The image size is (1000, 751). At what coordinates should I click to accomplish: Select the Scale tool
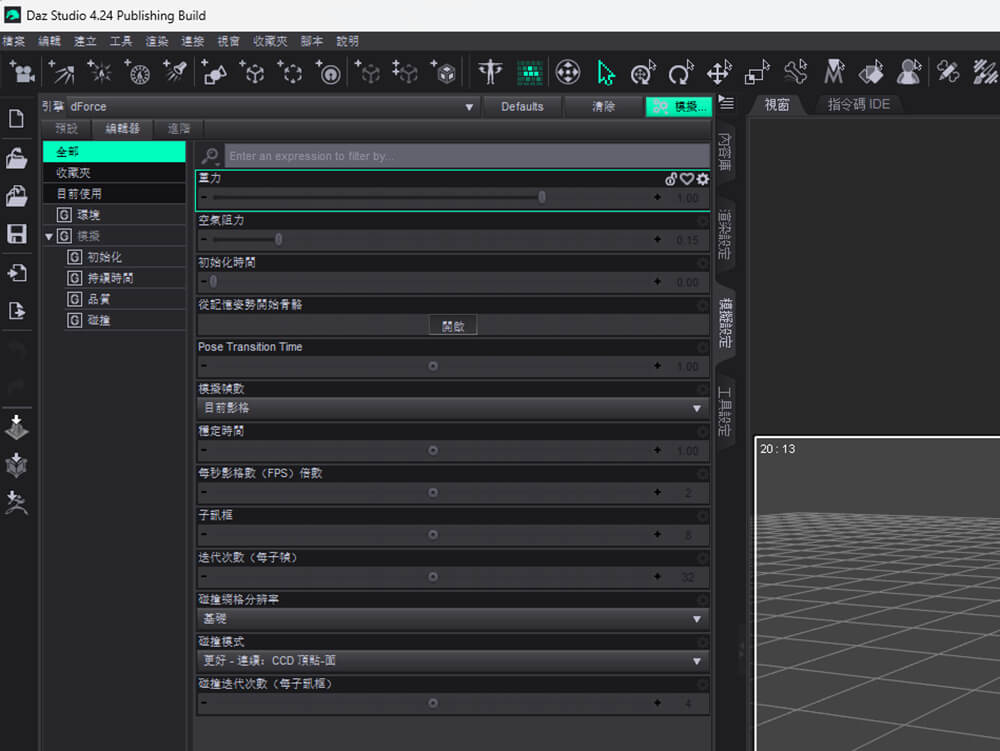757,72
